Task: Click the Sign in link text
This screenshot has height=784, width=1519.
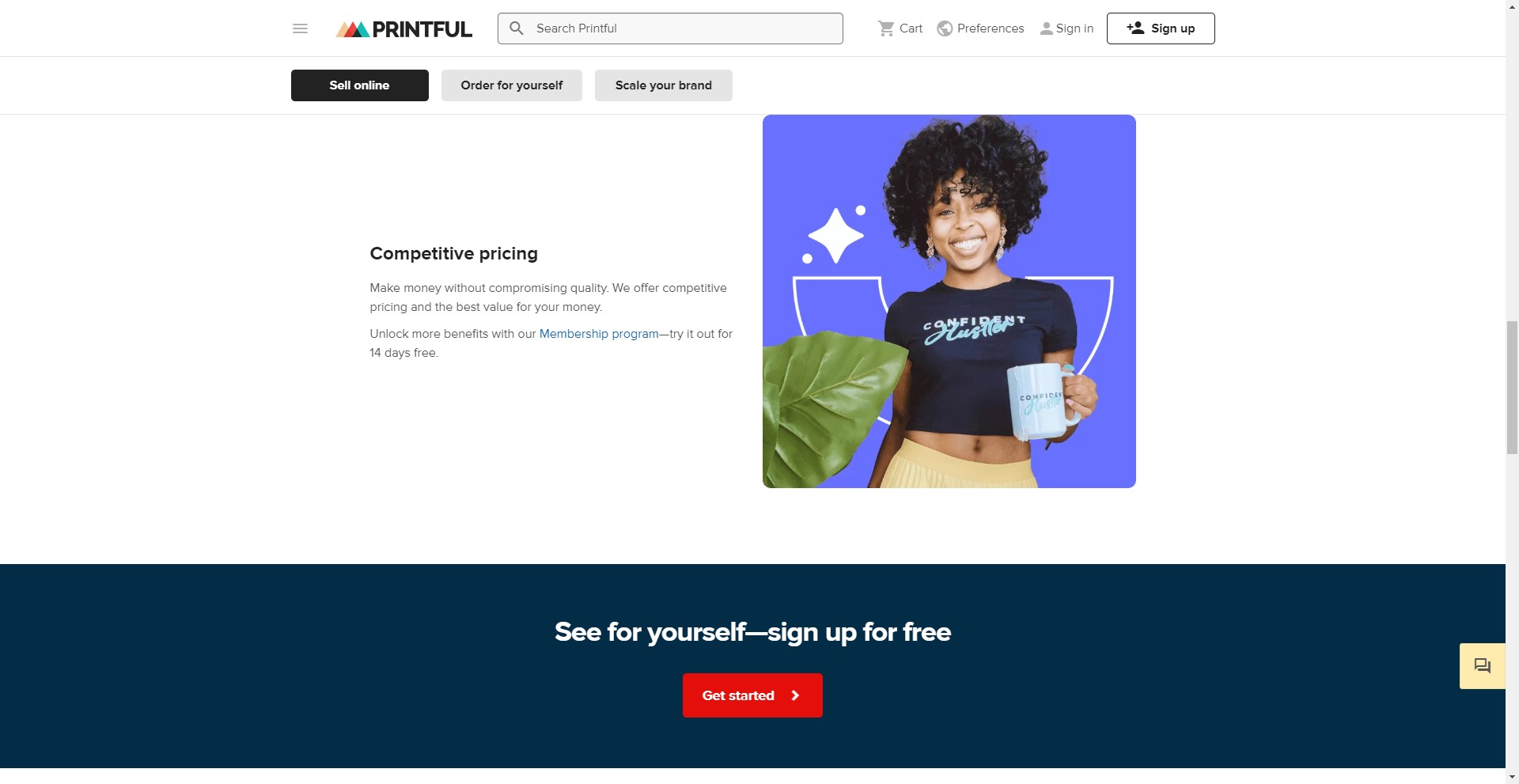Action: 1074,28
